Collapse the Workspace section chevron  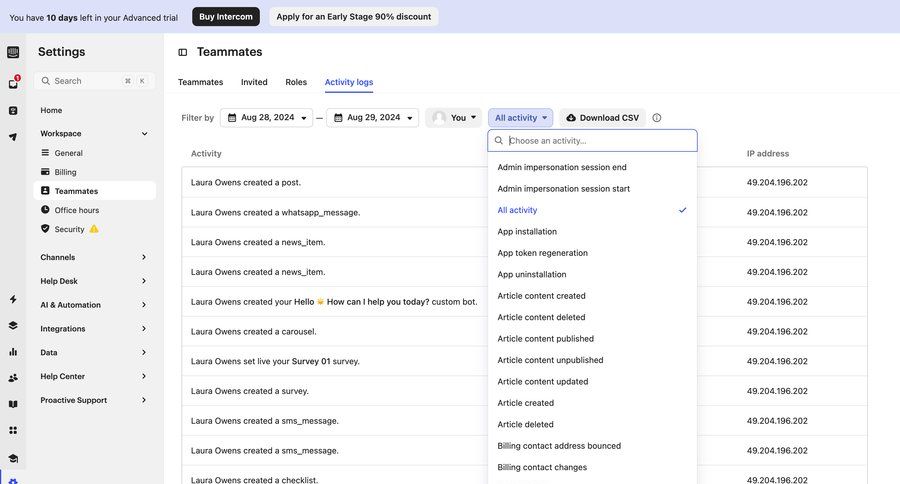[x=145, y=133]
